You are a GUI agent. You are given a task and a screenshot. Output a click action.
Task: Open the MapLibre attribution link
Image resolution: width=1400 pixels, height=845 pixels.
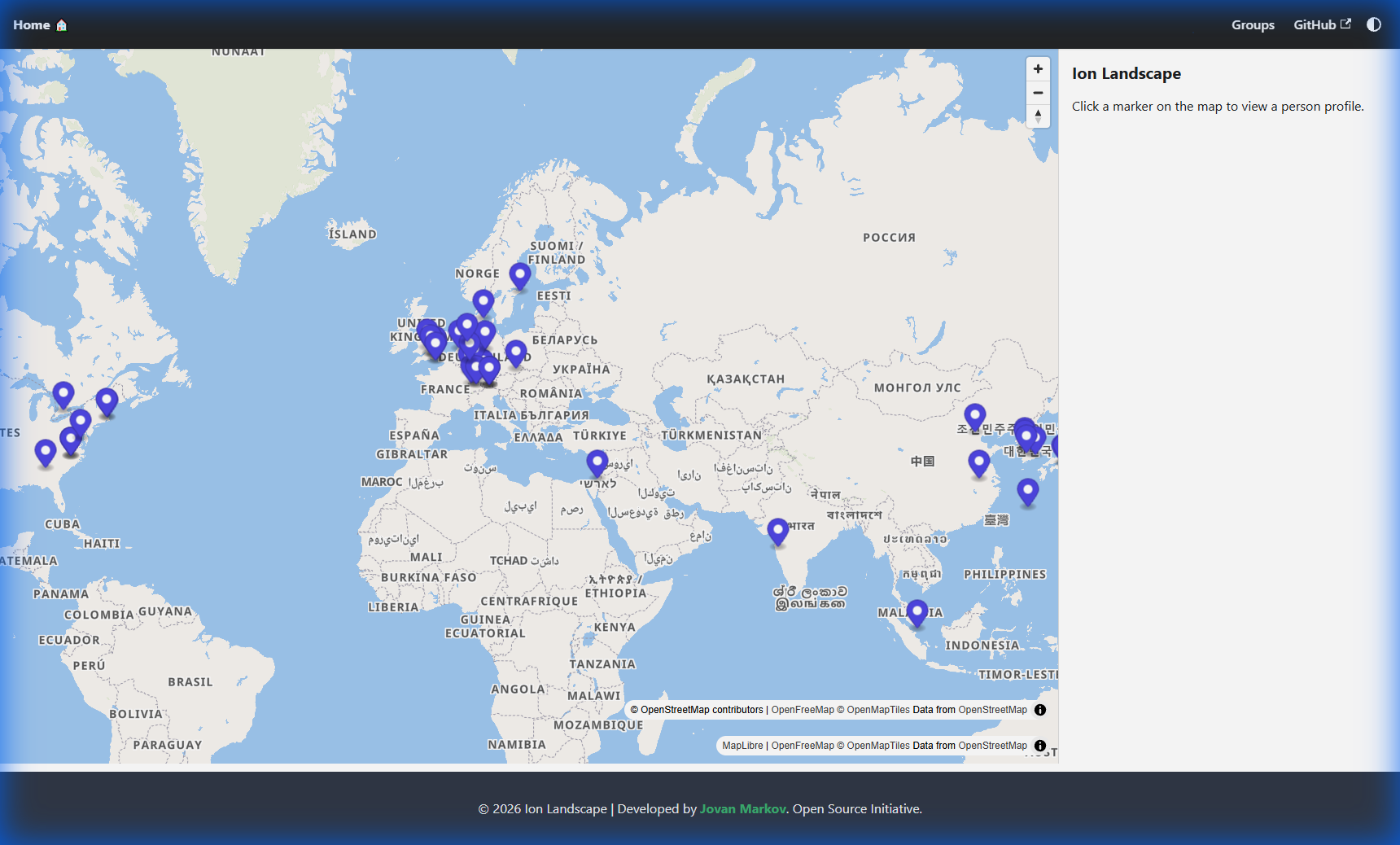(742, 746)
